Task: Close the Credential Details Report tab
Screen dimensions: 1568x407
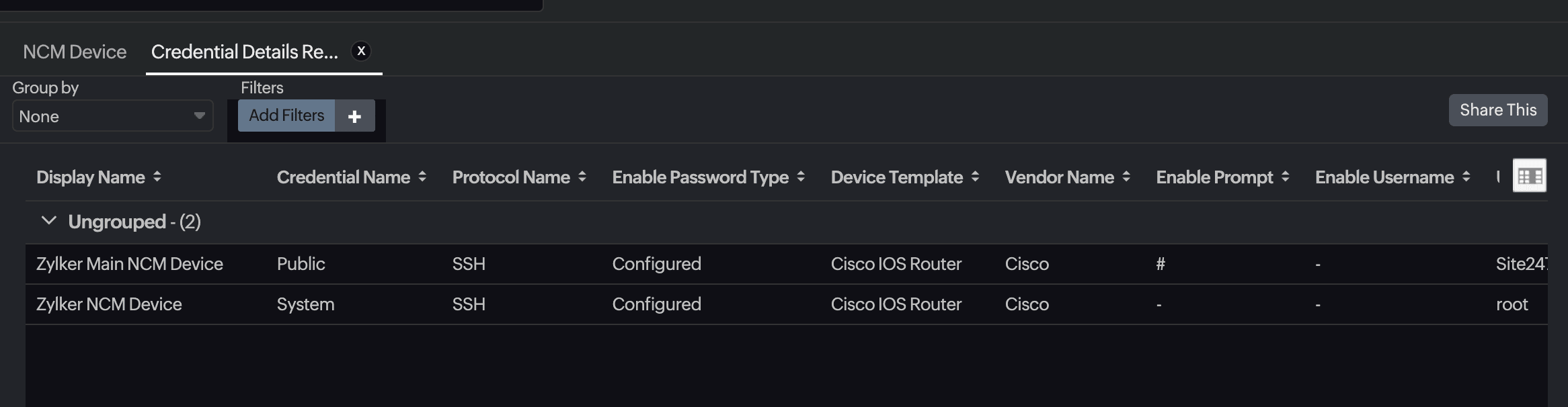Action: [x=361, y=51]
